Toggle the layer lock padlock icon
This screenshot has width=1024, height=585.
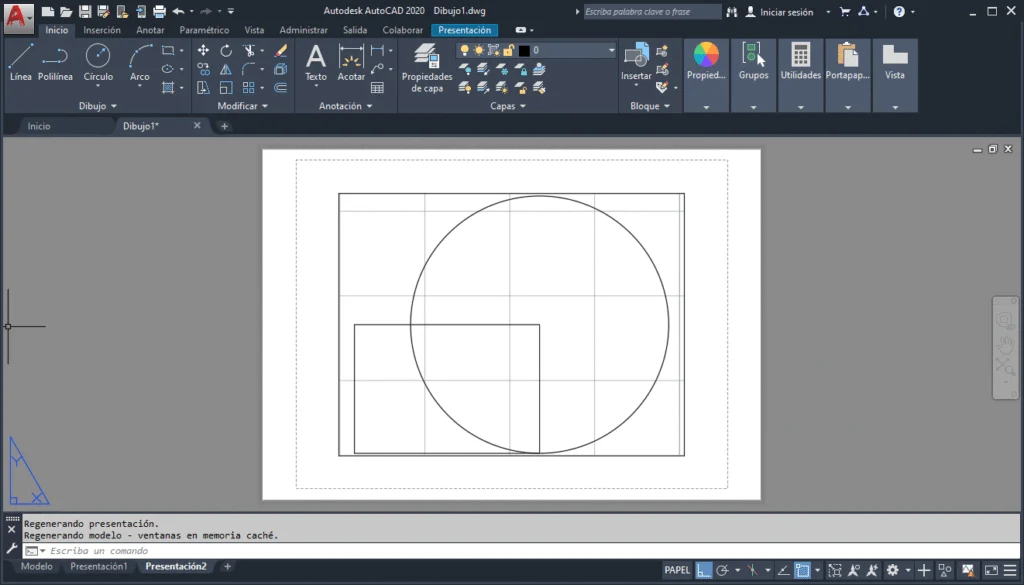point(508,48)
